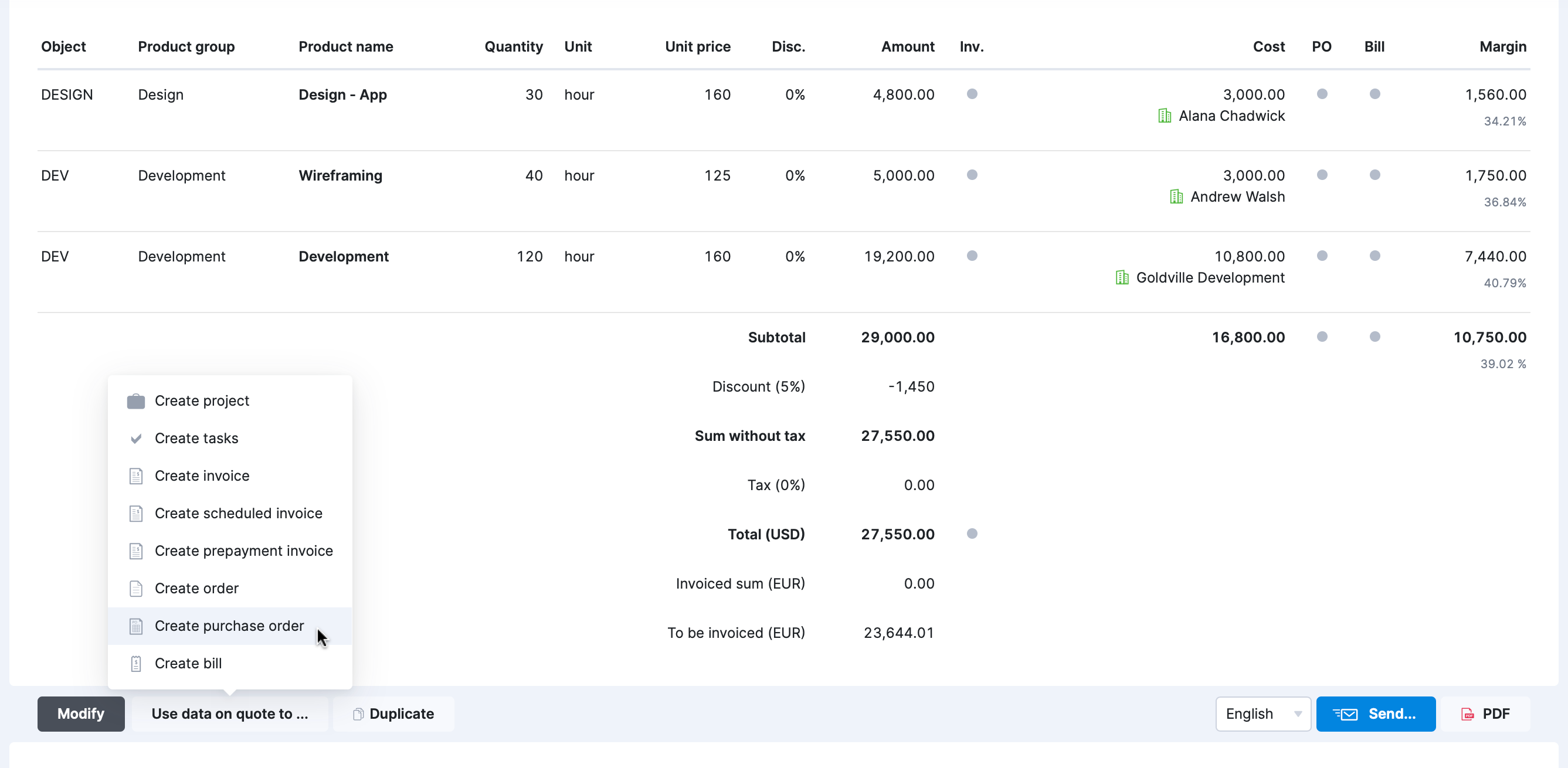Click the grid document icon beside Create purchase order
The height and width of the screenshot is (768, 1568).
click(135, 626)
